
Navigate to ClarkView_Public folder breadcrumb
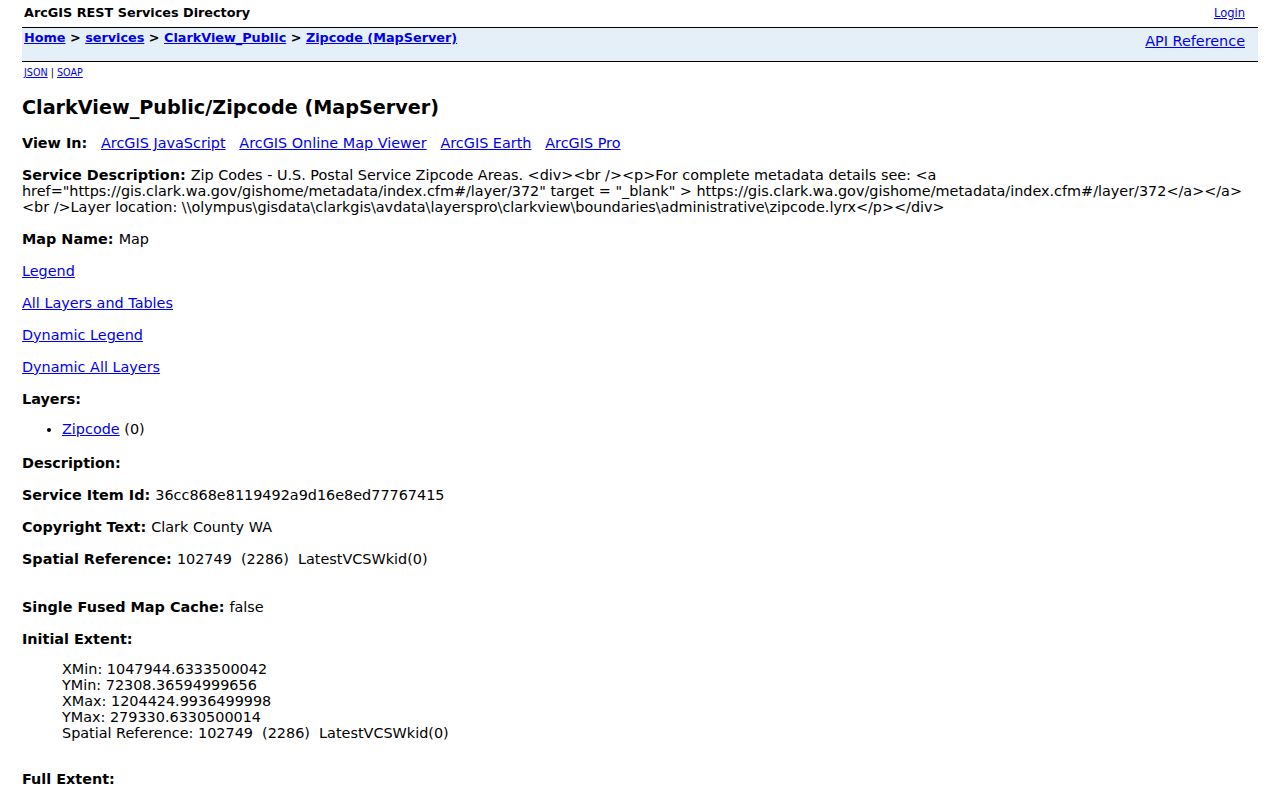pyautogui.click(x=225, y=38)
